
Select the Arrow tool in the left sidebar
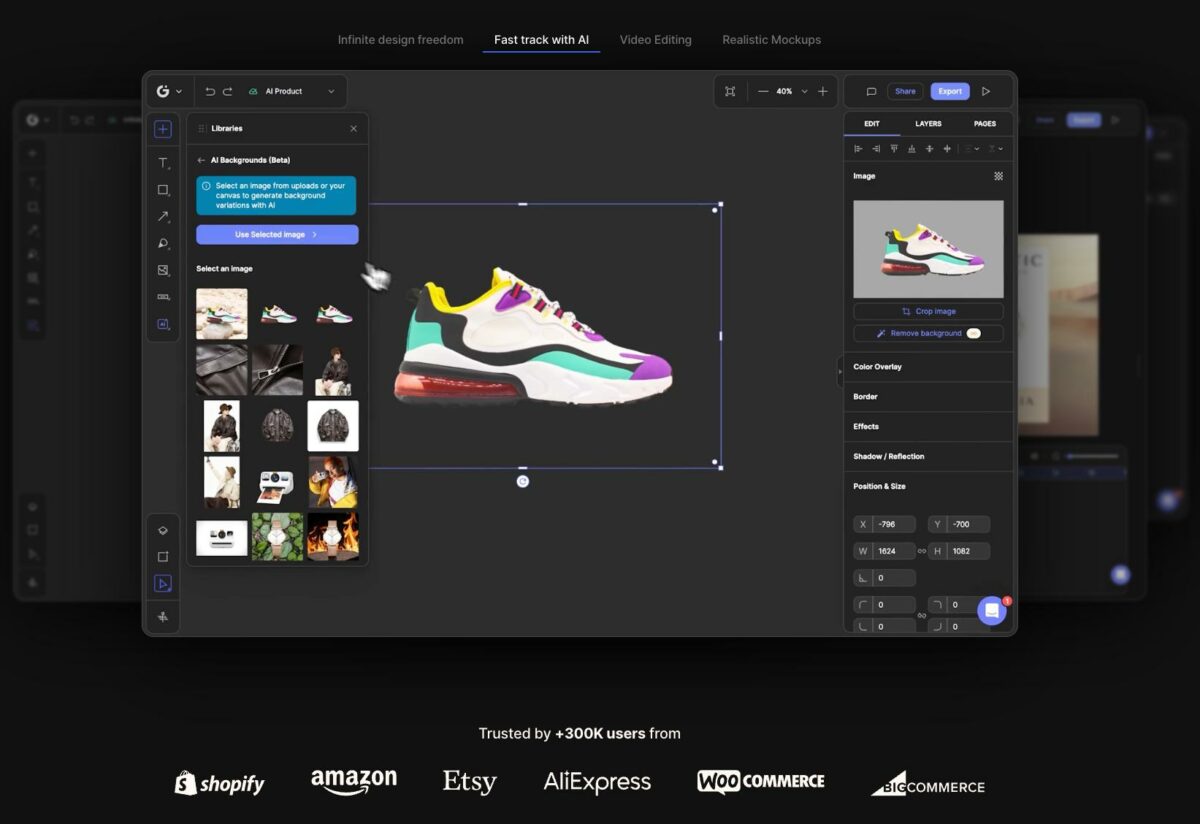pyautogui.click(x=163, y=216)
